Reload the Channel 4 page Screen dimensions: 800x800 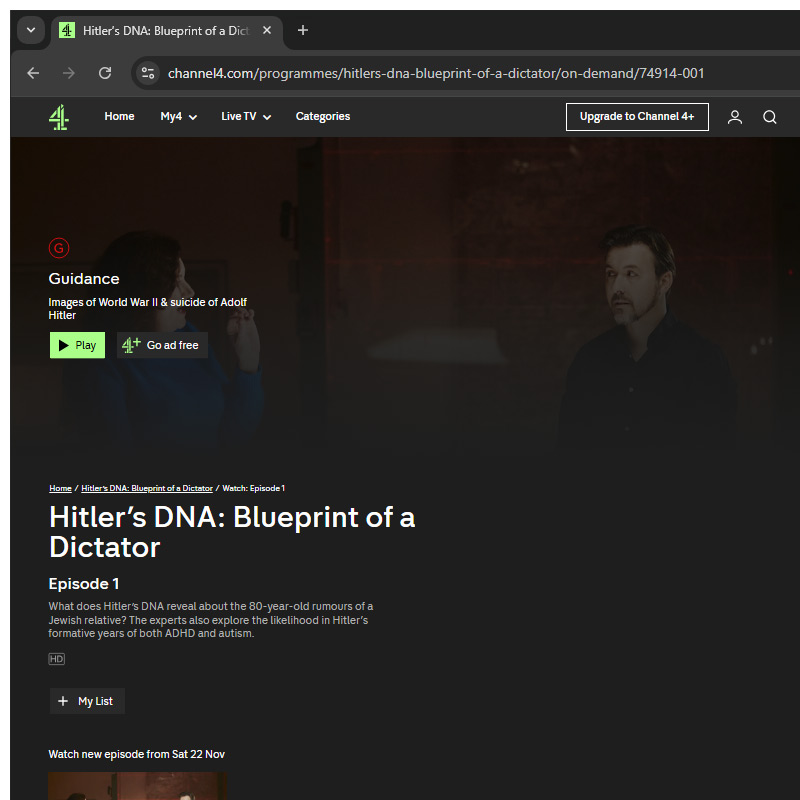pyautogui.click(x=104, y=72)
